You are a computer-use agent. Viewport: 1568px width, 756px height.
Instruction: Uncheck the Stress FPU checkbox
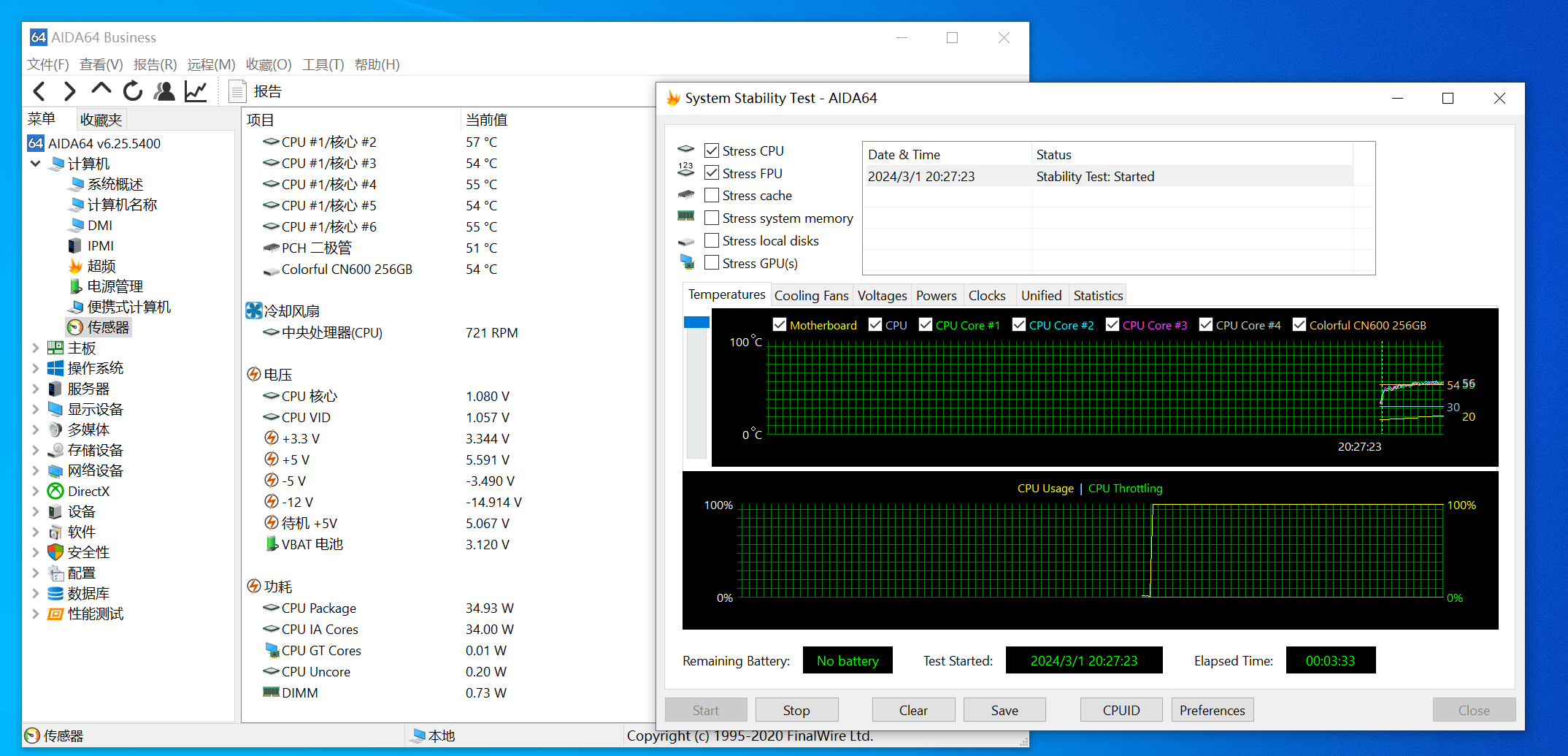pos(712,173)
